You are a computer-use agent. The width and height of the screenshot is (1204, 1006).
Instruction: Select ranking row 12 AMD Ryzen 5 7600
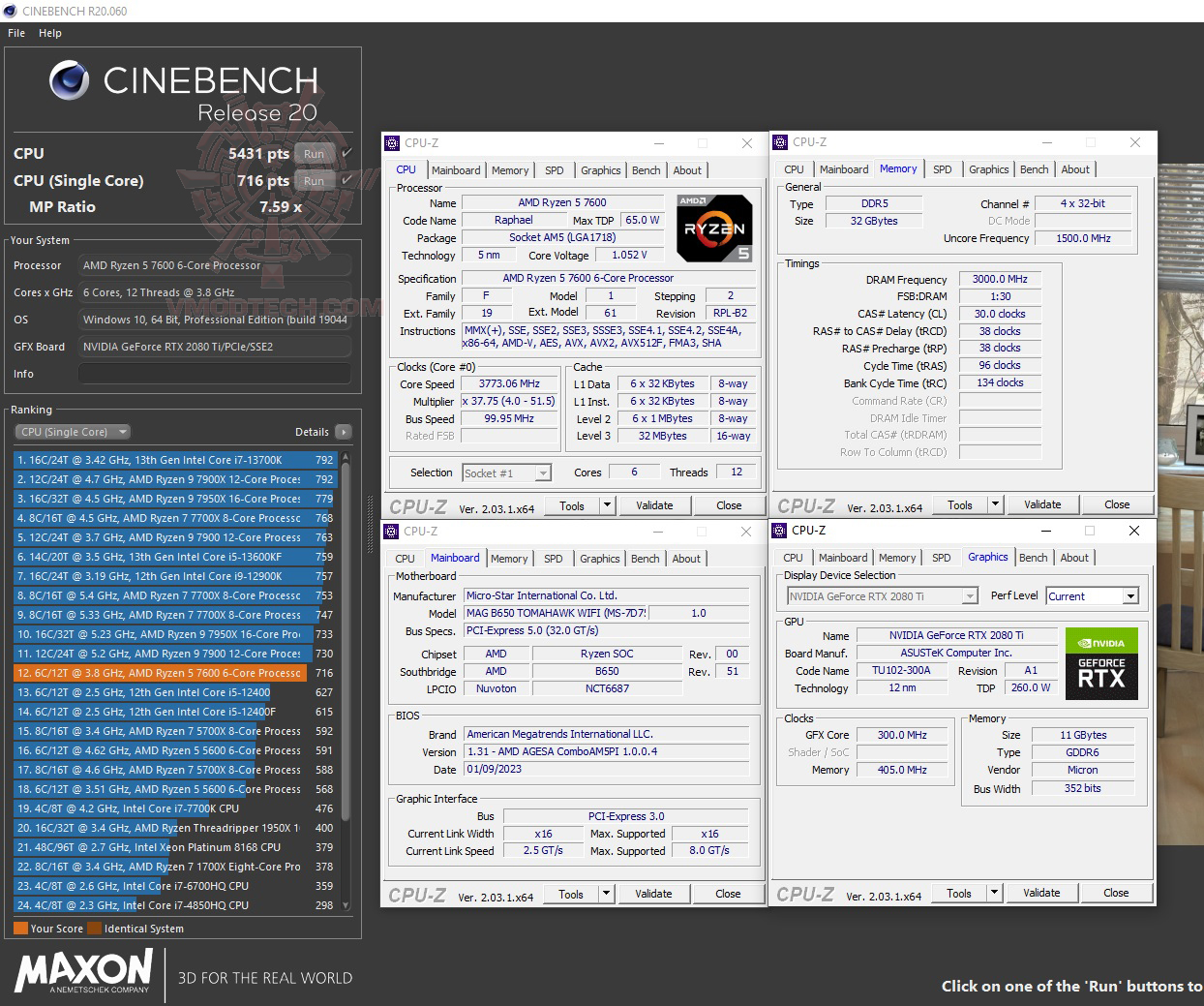174,673
